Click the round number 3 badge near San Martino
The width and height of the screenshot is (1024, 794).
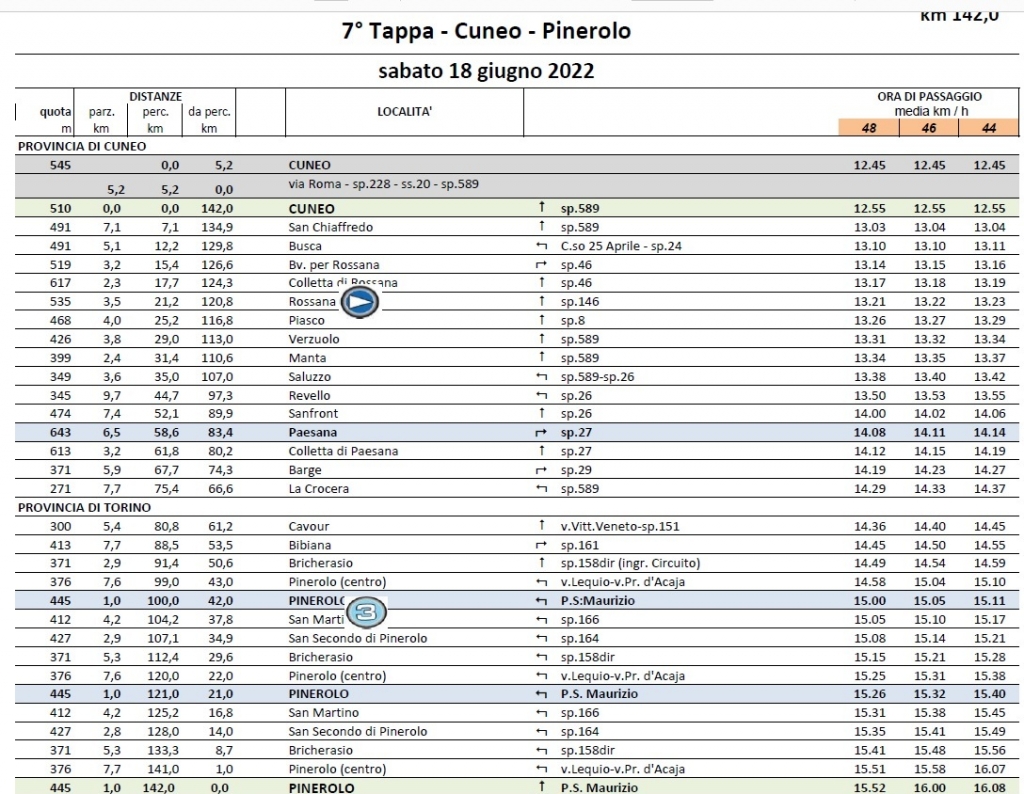pyautogui.click(x=366, y=612)
